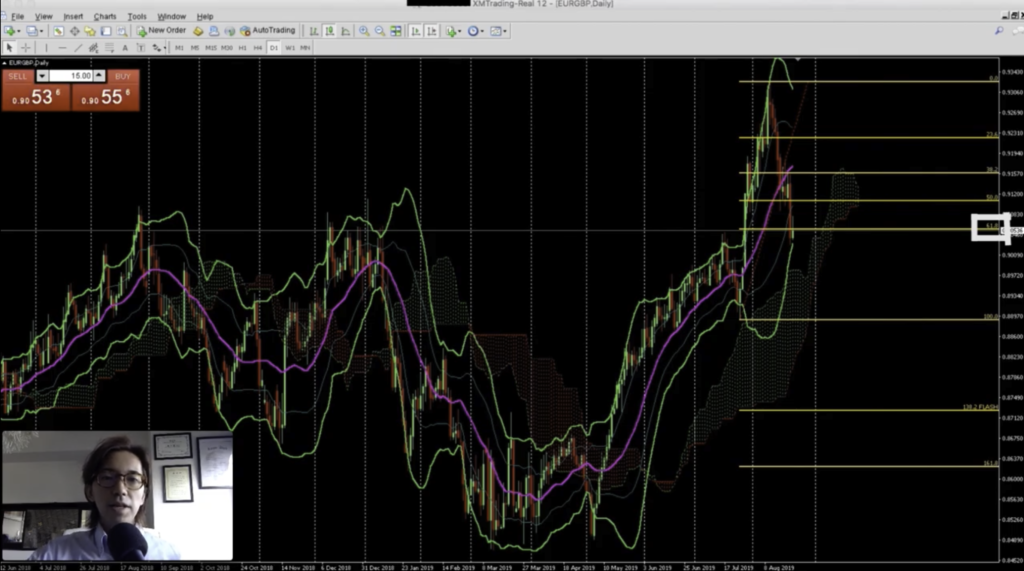Open the View menu
Image resolution: width=1024 pixels, height=571 pixels.
44,16
